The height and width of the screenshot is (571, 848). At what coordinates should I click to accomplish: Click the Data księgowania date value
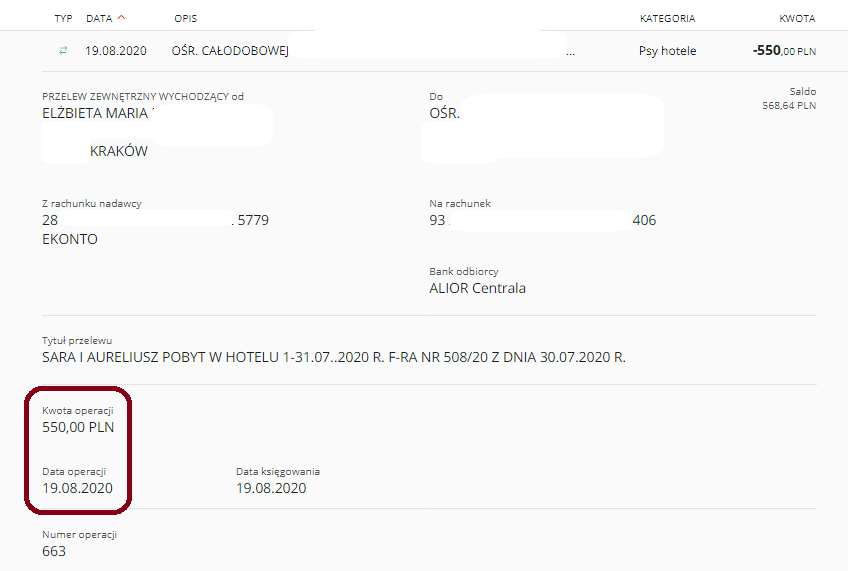pos(271,488)
